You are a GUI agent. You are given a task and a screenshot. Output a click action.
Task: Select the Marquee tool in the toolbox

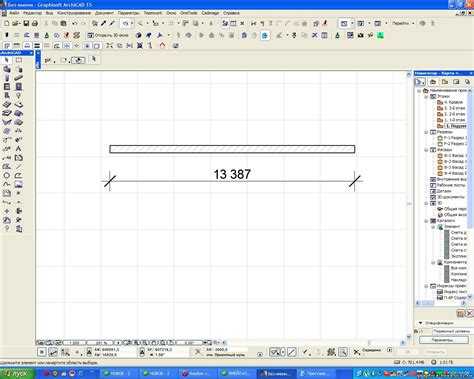click(x=19, y=60)
